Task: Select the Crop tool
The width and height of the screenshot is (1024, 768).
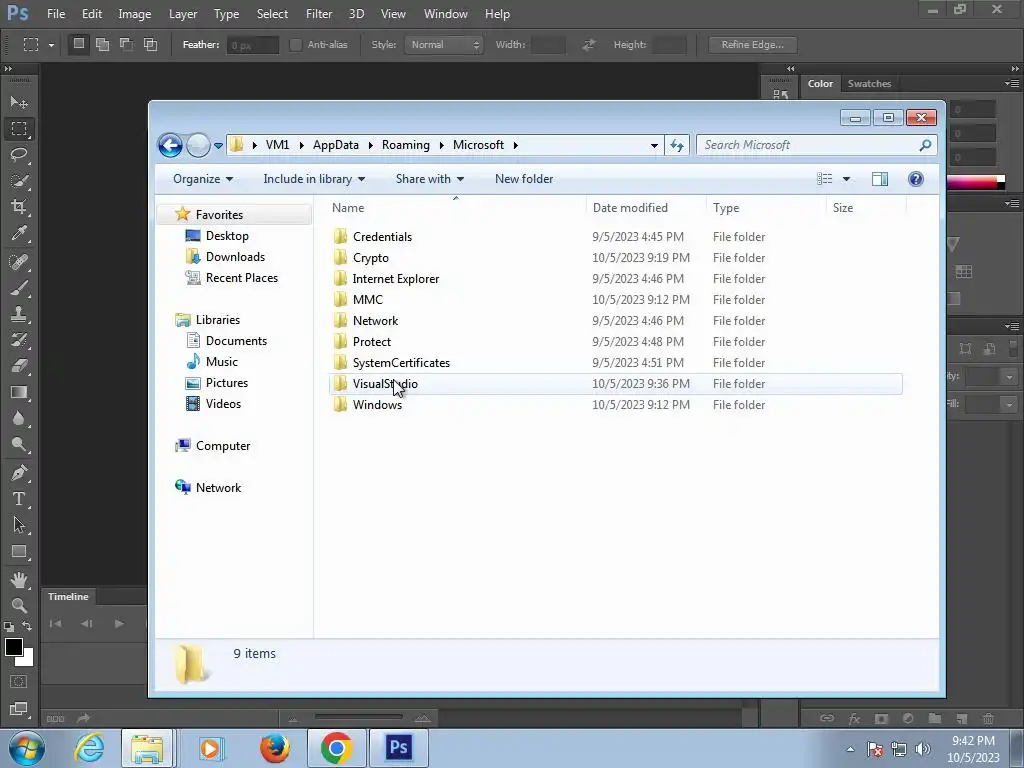Action: click(x=19, y=207)
